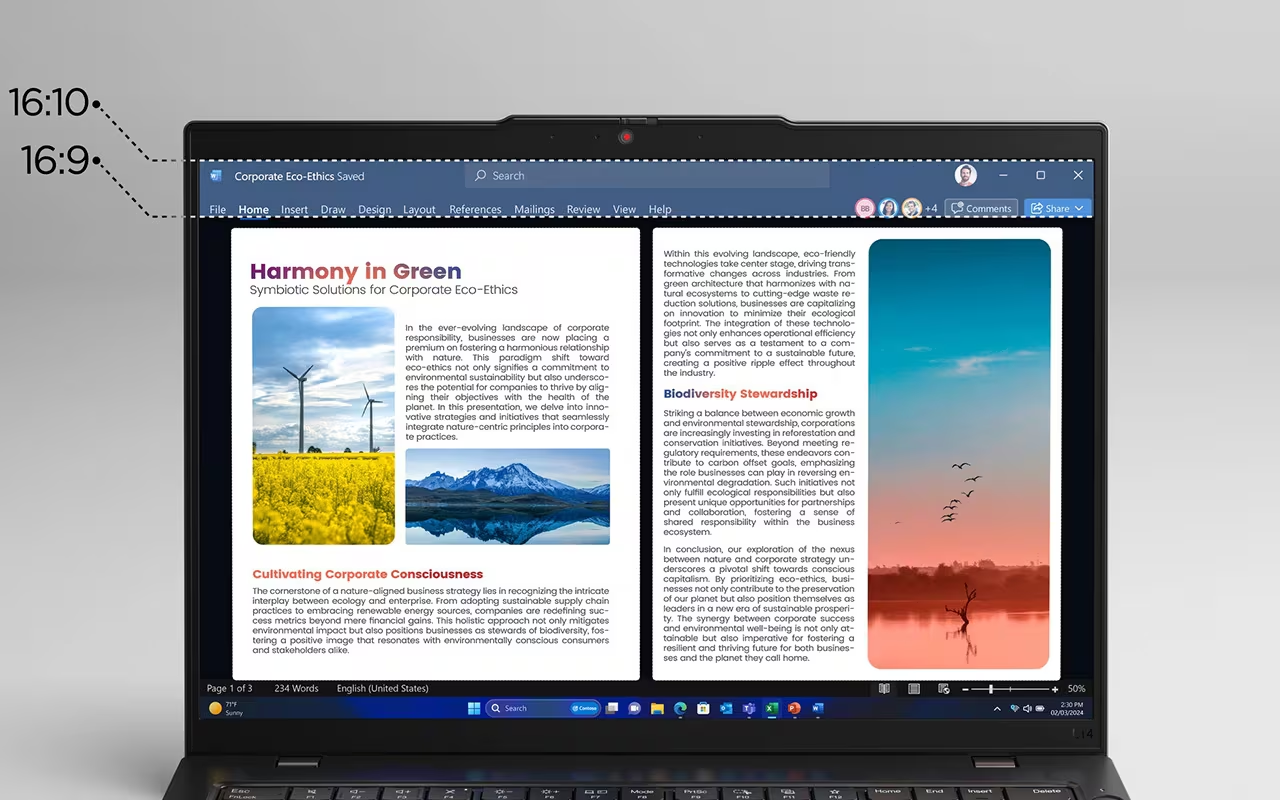Click the Outlook taskbar icon
Image resolution: width=1280 pixels, height=800 pixels.
[x=726, y=708]
